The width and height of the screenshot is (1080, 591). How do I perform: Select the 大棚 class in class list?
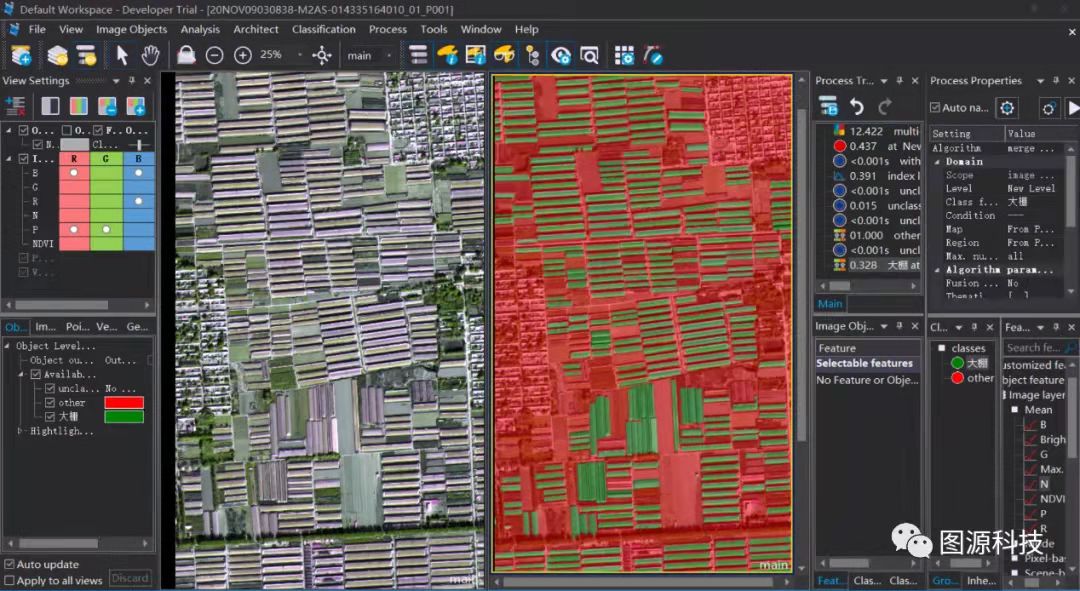pyautogui.click(x=976, y=363)
